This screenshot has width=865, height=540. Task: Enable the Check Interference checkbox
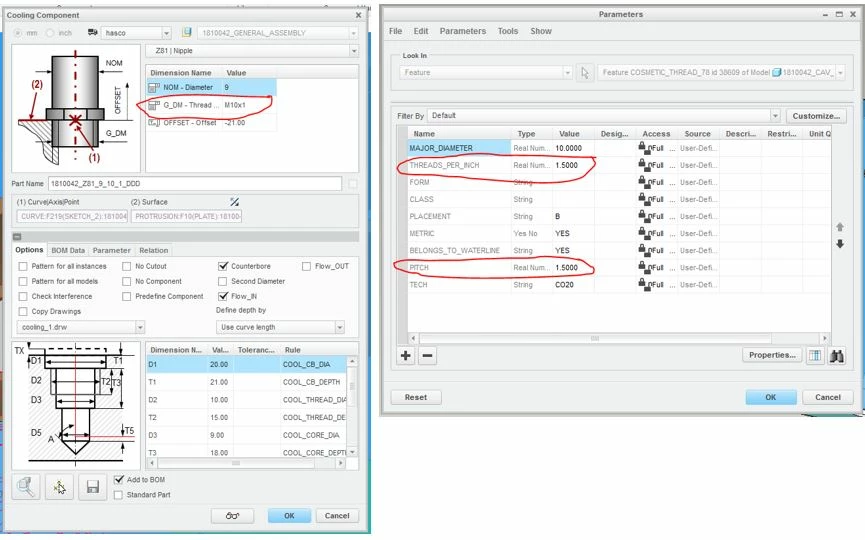coord(23,296)
